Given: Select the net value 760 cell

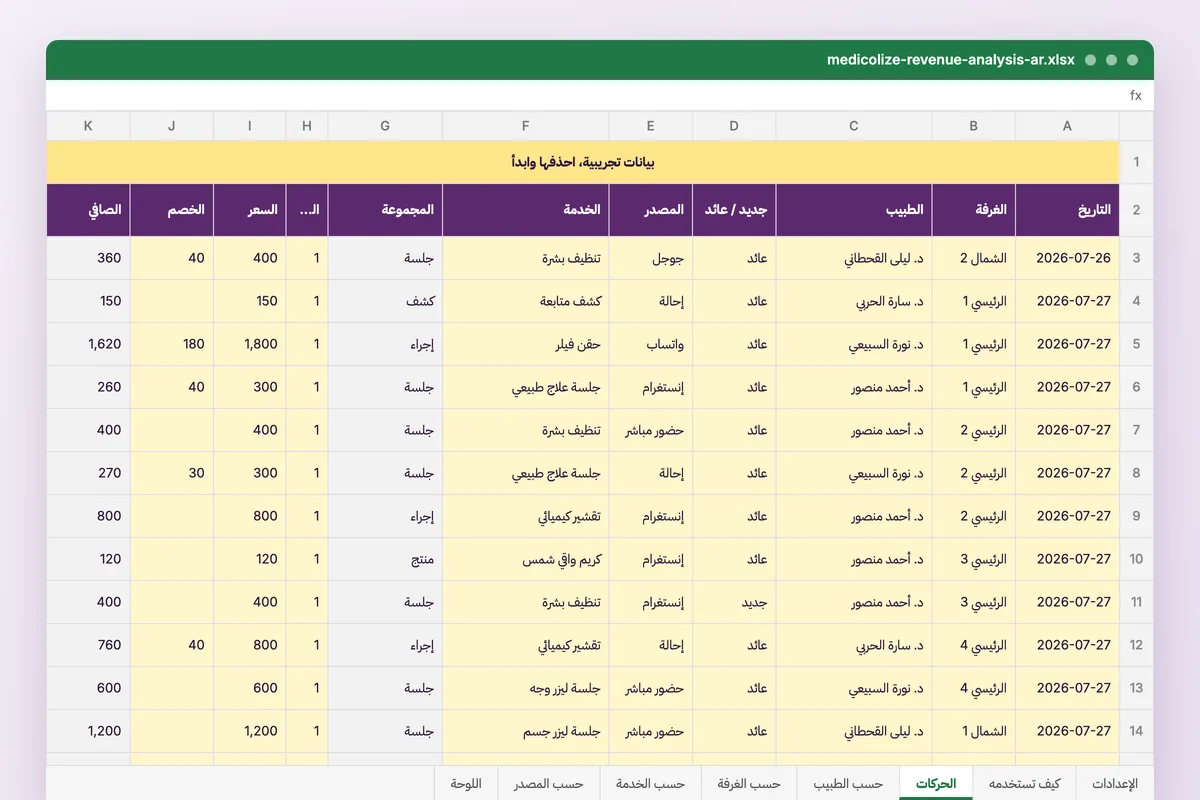Looking at the screenshot, I should (x=88, y=645).
